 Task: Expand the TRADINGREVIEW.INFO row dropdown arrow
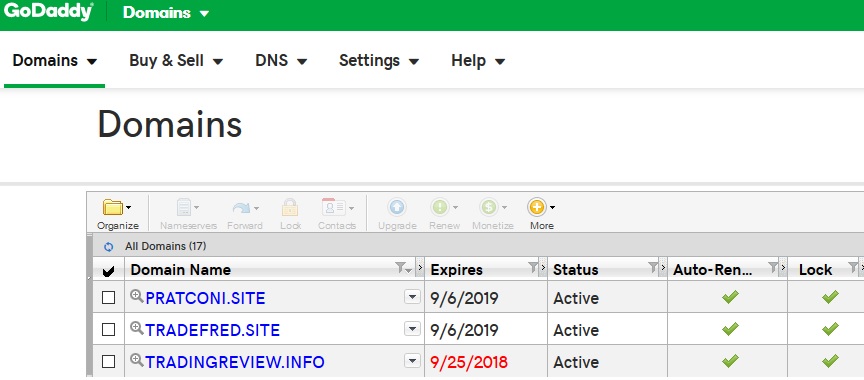[x=412, y=361]
